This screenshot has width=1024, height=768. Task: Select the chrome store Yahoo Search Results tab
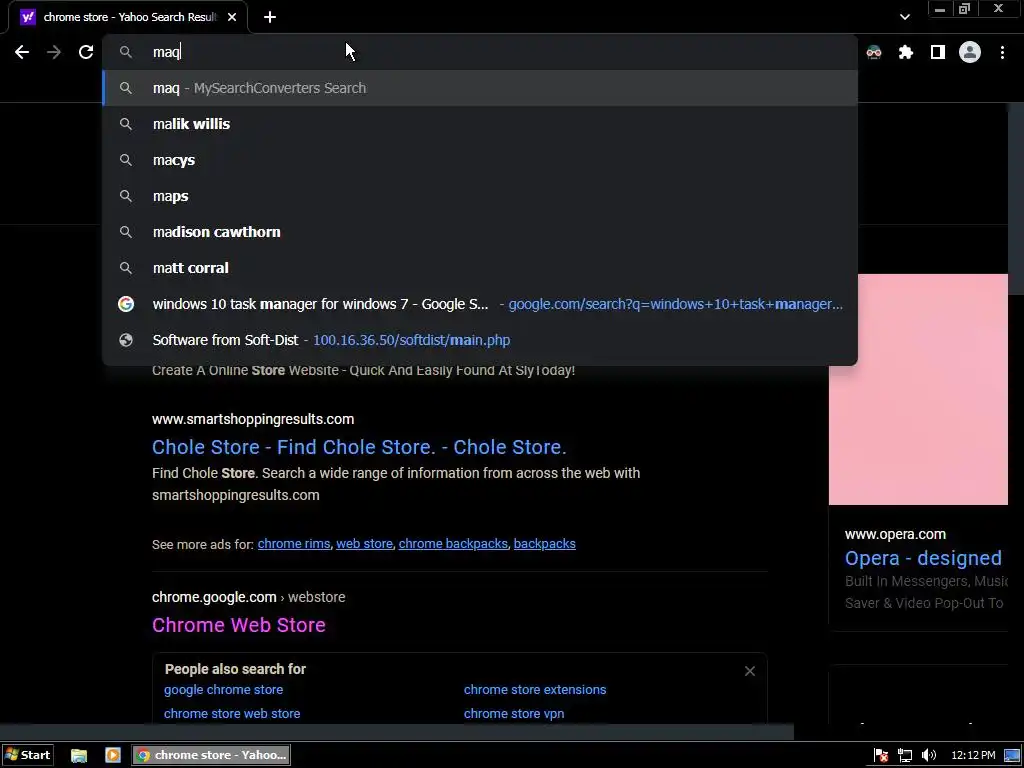128,17
